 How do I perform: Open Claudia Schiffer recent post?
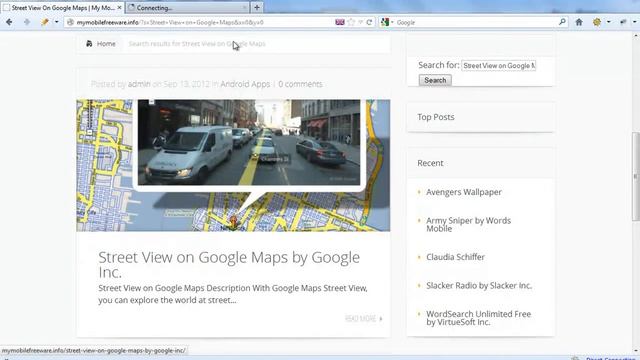coord(456,257)
